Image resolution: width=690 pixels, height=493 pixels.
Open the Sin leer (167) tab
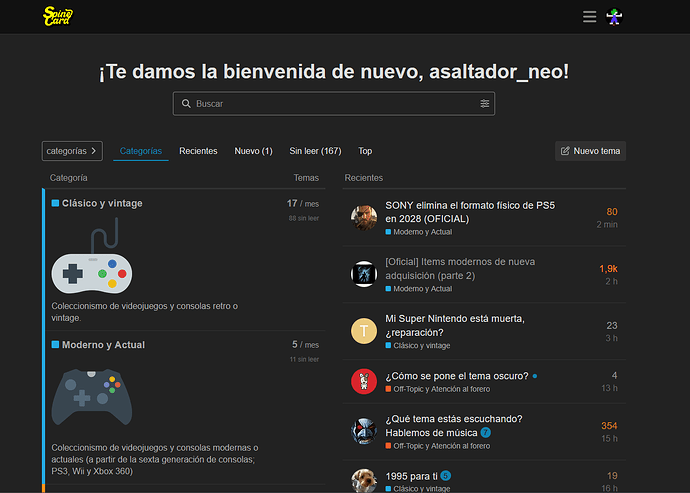pyautogui.click(x=315, y=151)
